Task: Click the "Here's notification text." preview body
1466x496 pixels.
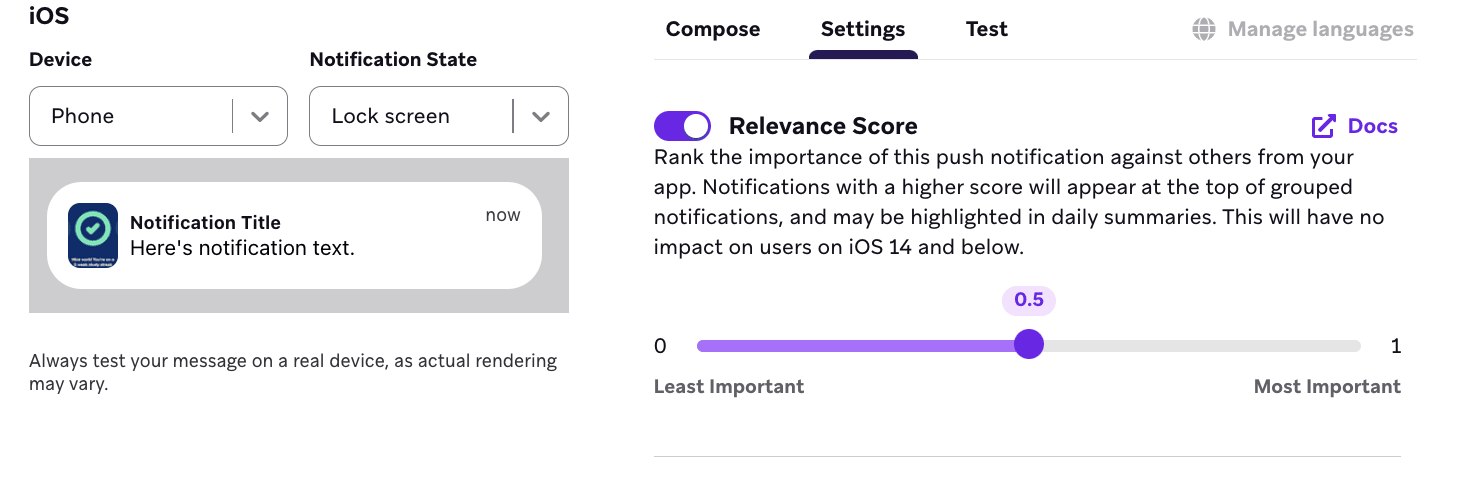Action: pos(242,248)
